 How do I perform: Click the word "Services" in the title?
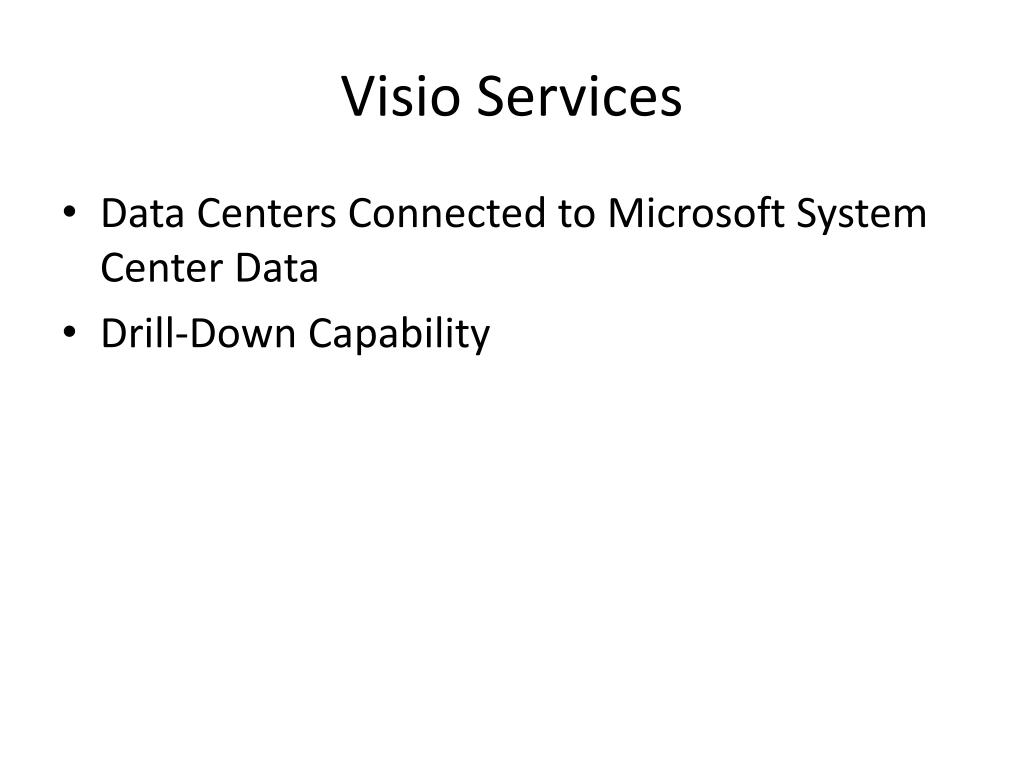tap(580, 96)
